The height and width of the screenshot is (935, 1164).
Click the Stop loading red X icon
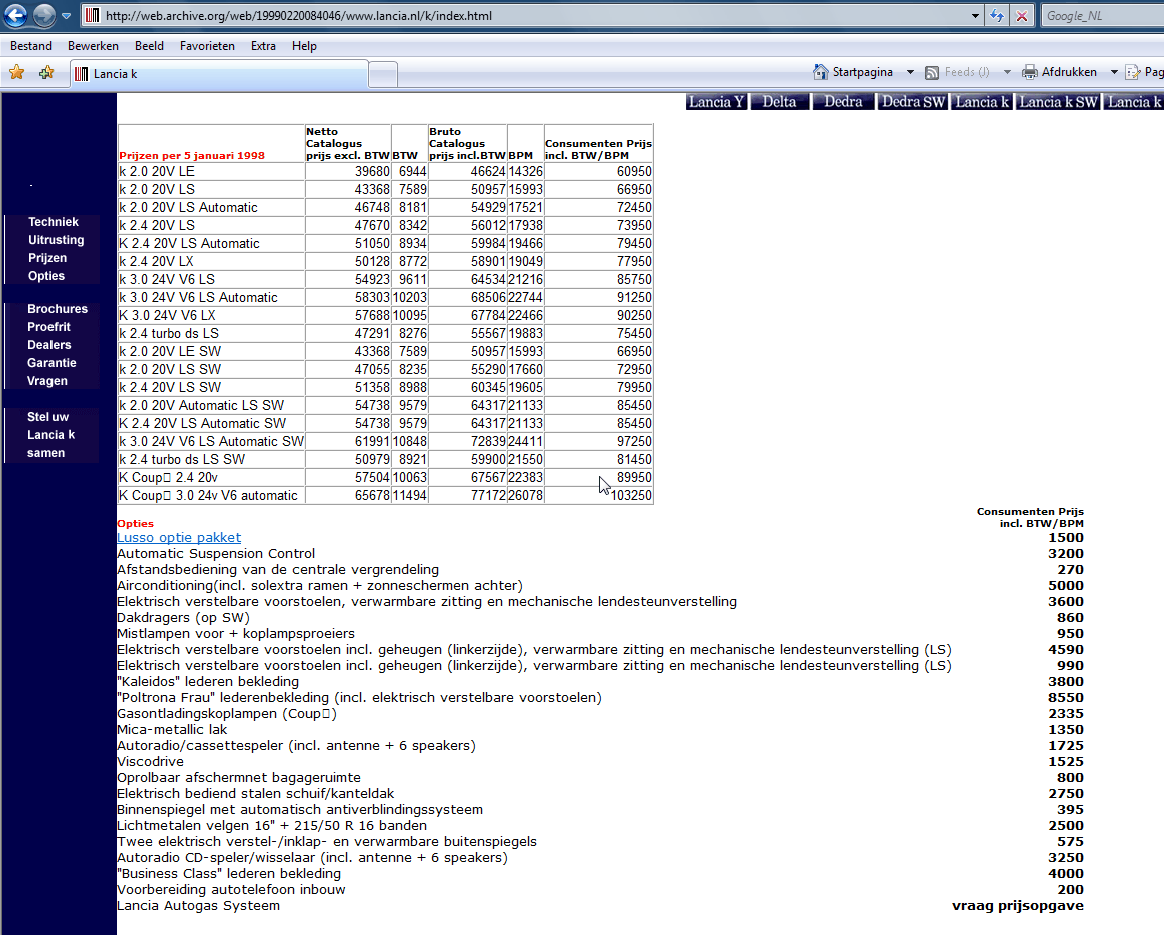pyautogui.click(x=1021, y=16)
